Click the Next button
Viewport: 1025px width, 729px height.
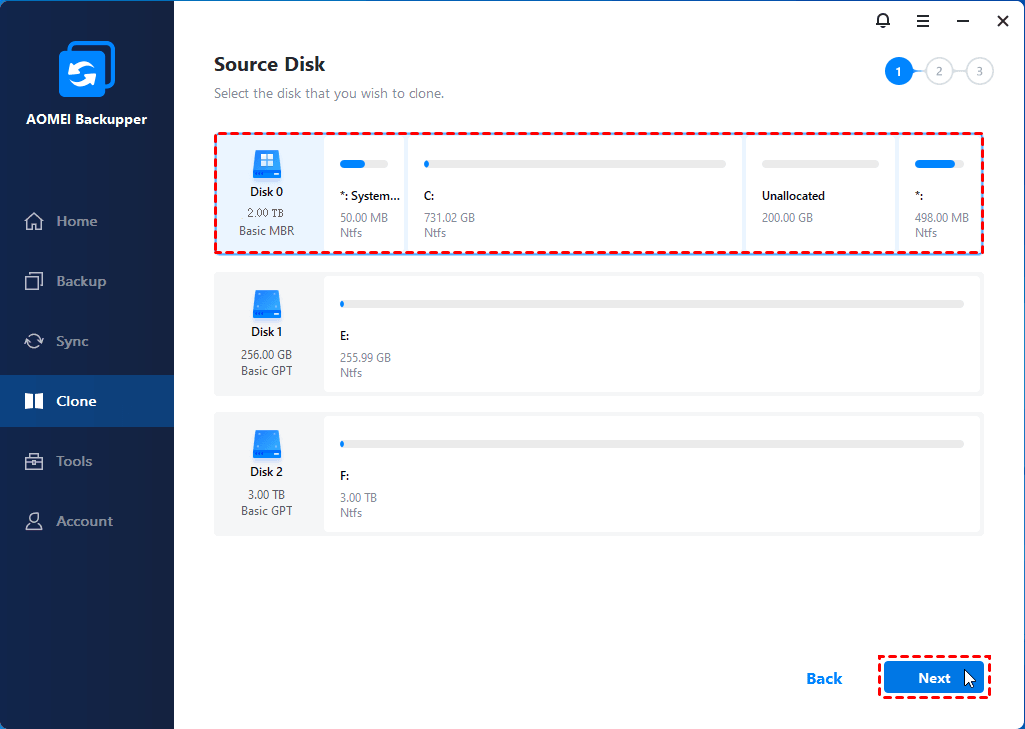[x=933, y=678]
